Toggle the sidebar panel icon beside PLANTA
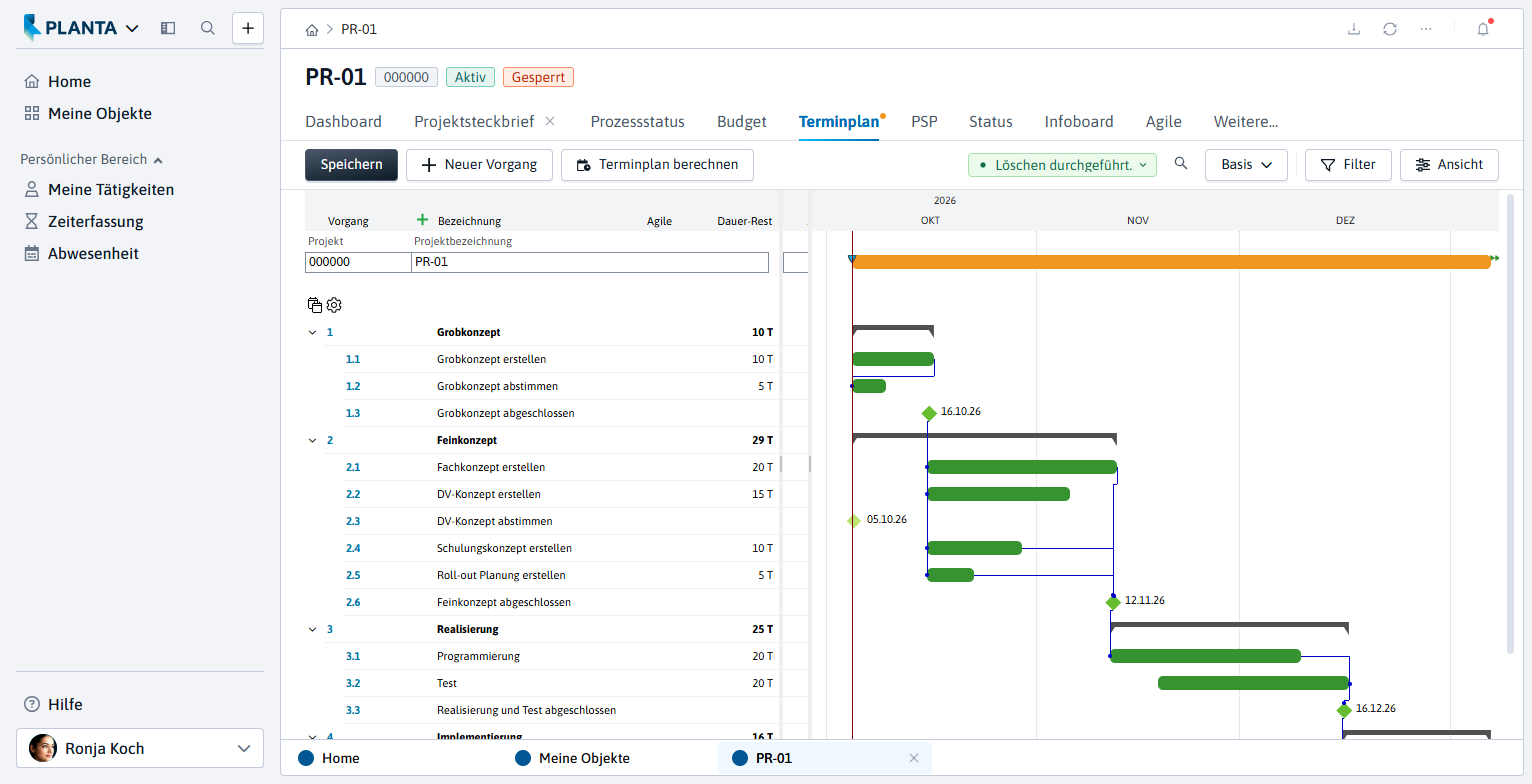This screenshot has height=784, width=1532. (168, 28)
